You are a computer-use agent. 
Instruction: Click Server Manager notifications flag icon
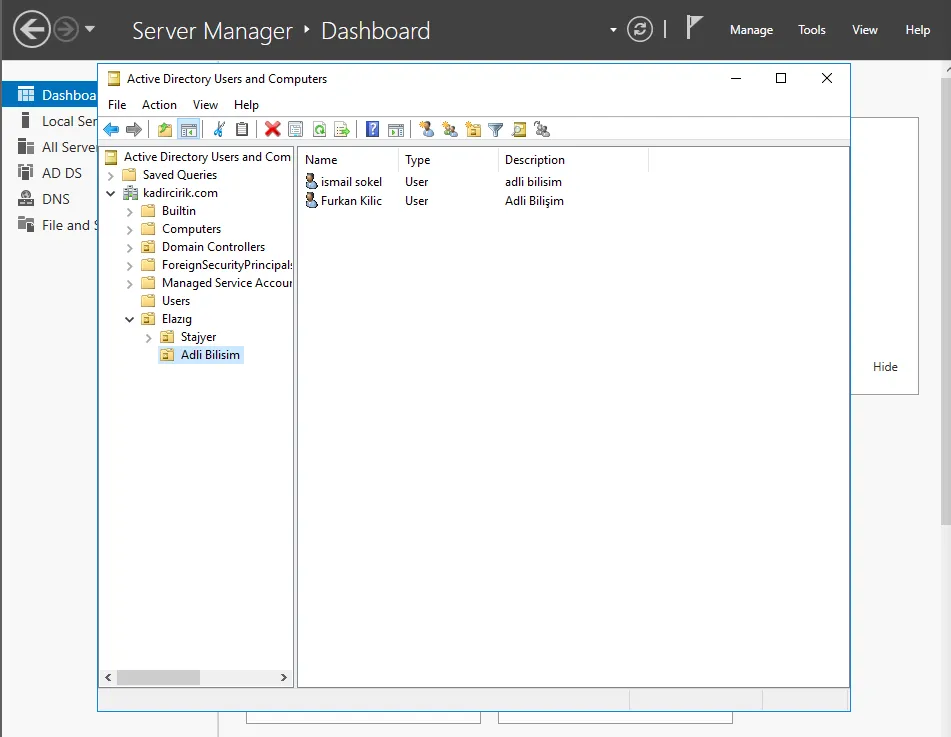[x=694, y=28]
